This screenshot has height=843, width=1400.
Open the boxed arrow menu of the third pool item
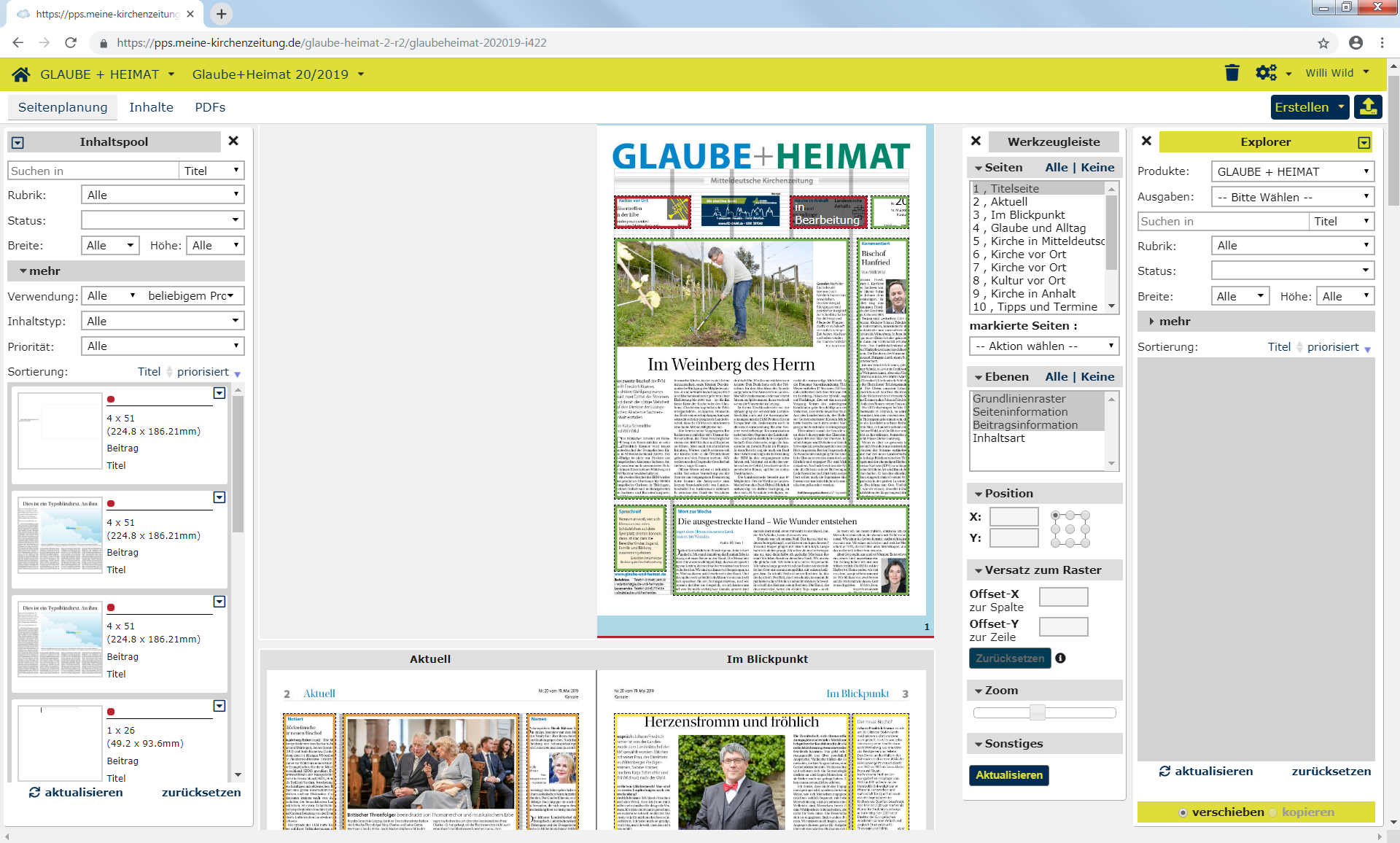(x=219, y=602)
